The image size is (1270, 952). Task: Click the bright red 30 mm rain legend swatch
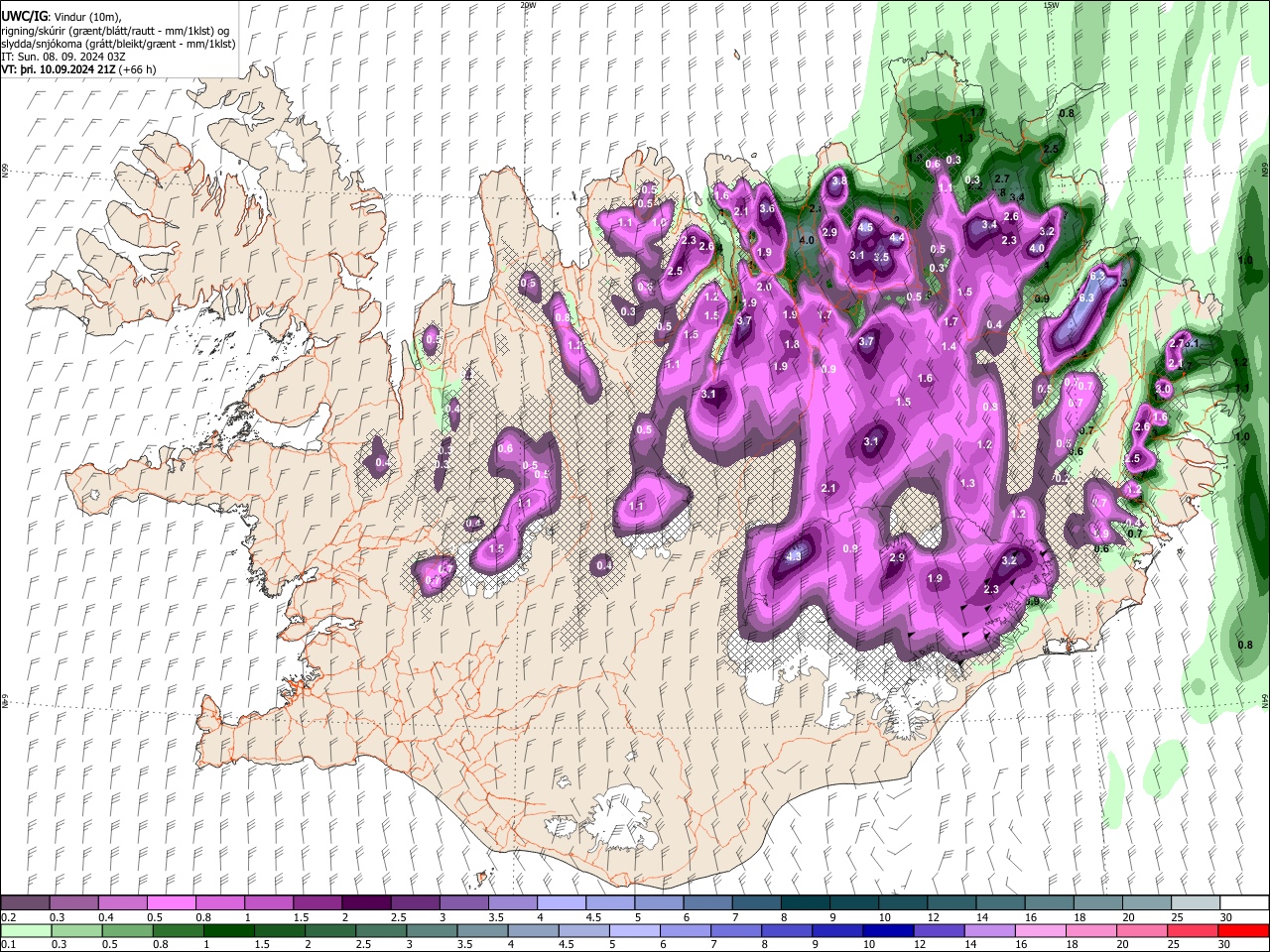pos(1242,930)
